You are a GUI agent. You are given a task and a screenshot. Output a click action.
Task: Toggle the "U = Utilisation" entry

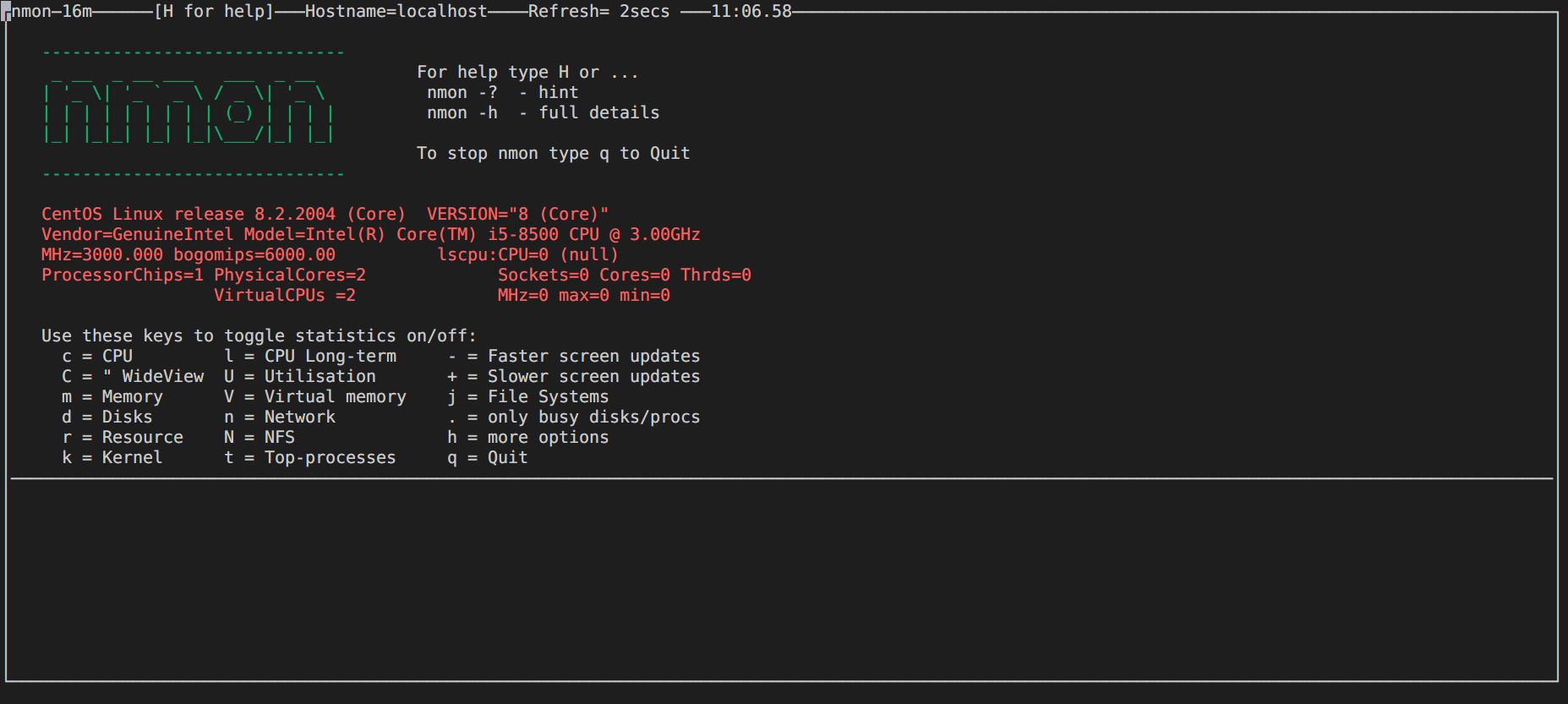pyautogui.click(x=300, y=377)
